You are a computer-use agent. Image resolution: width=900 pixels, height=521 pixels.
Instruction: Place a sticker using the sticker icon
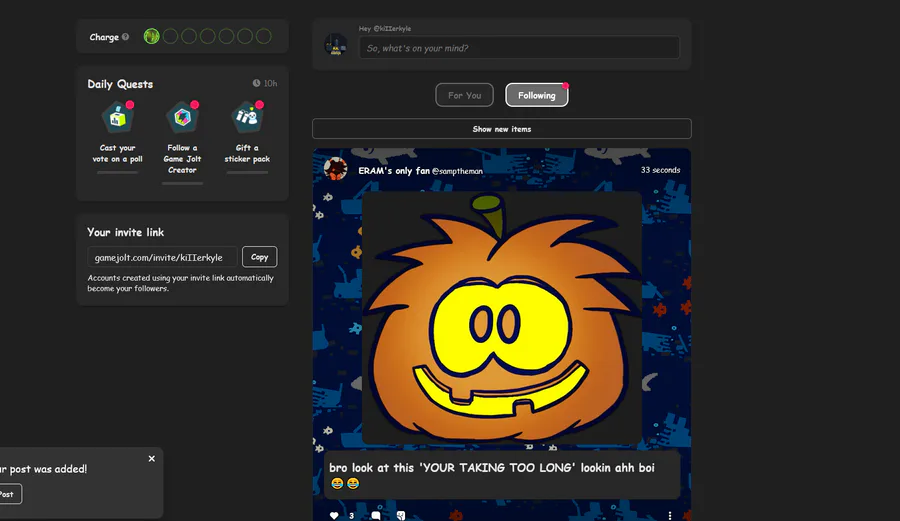[x=401, y=515]
